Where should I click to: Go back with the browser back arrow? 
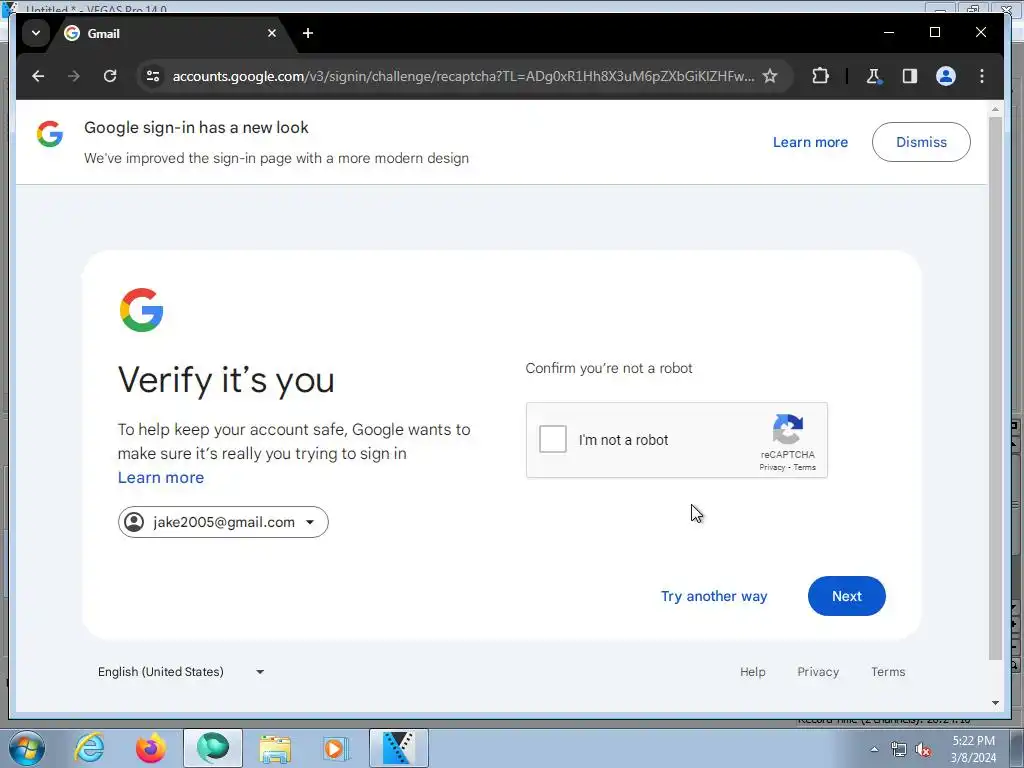tap(38, 76)
